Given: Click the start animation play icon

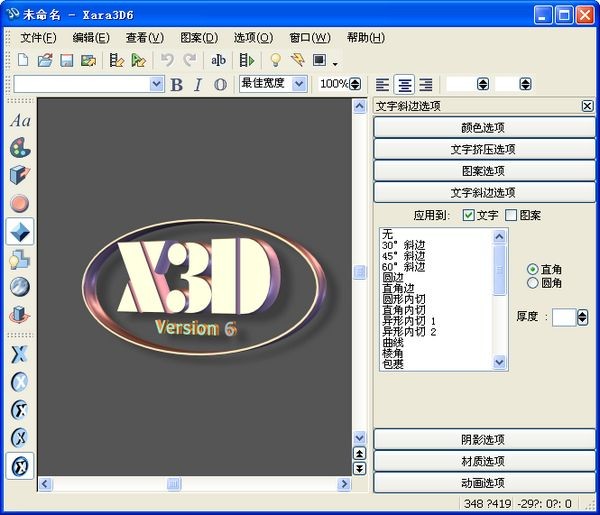Looking at the screenshot, I should [246, 60].
